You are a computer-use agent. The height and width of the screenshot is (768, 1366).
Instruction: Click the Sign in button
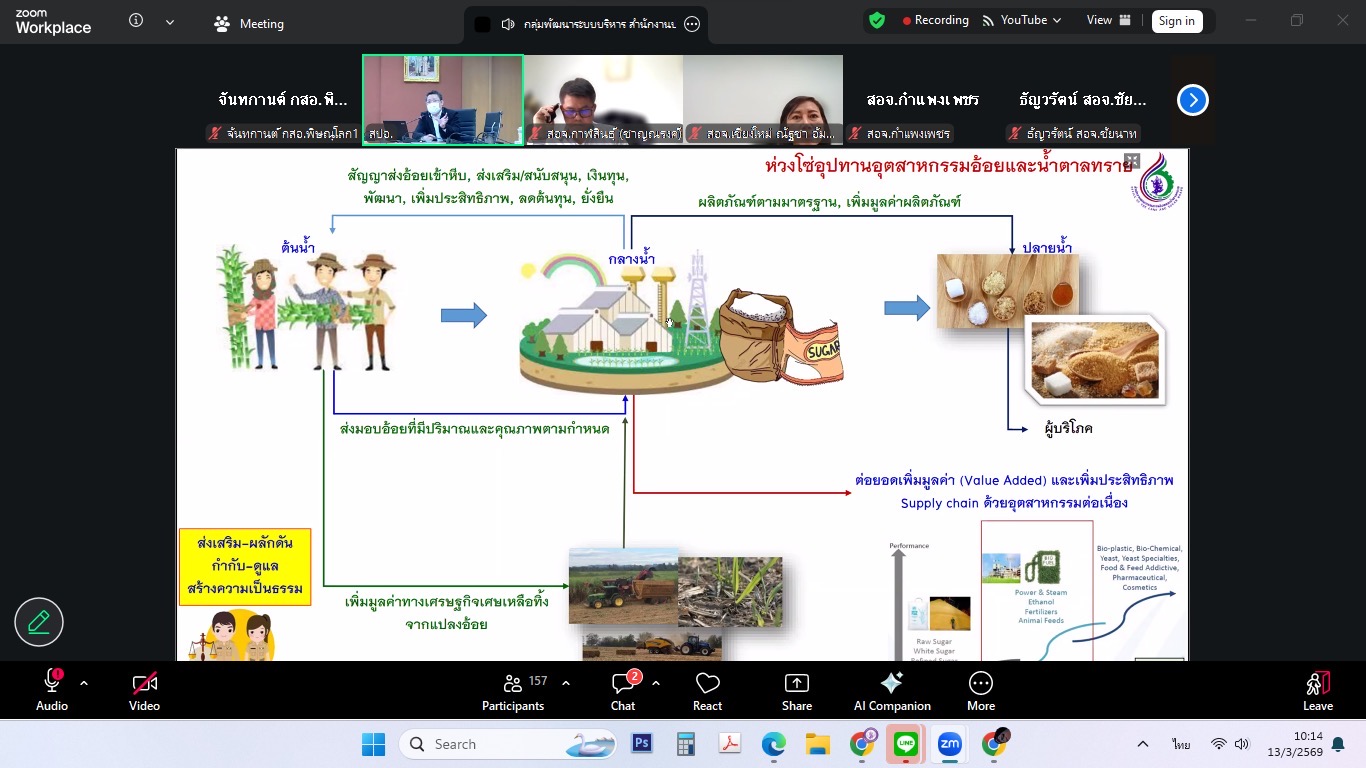(1176, 21)
